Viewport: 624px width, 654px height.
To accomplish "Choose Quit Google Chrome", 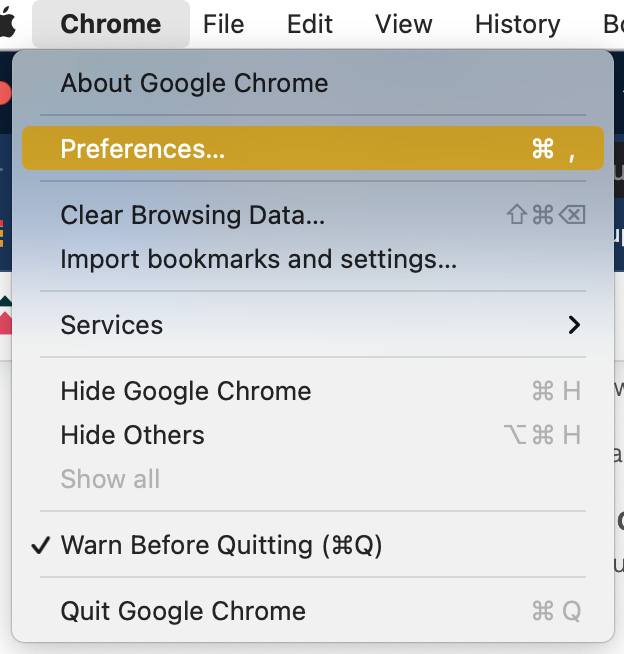I will 313,611.
